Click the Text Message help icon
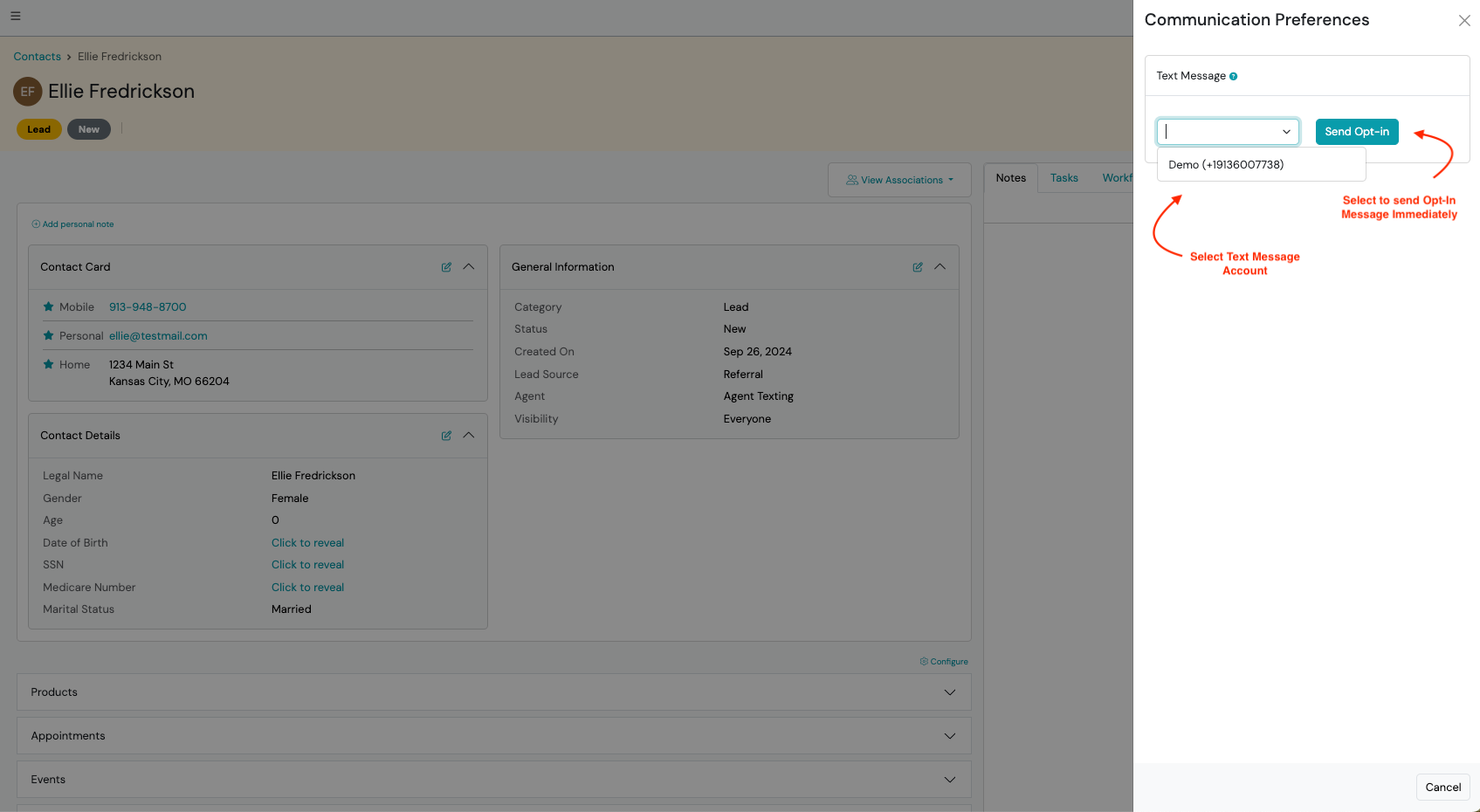 1234,77
